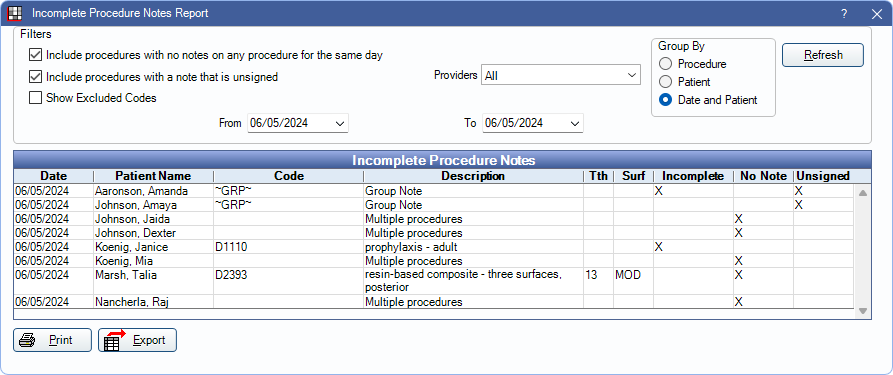Open the Providers dropdown
Screen dimensions: 893x375
click(561, 75)
